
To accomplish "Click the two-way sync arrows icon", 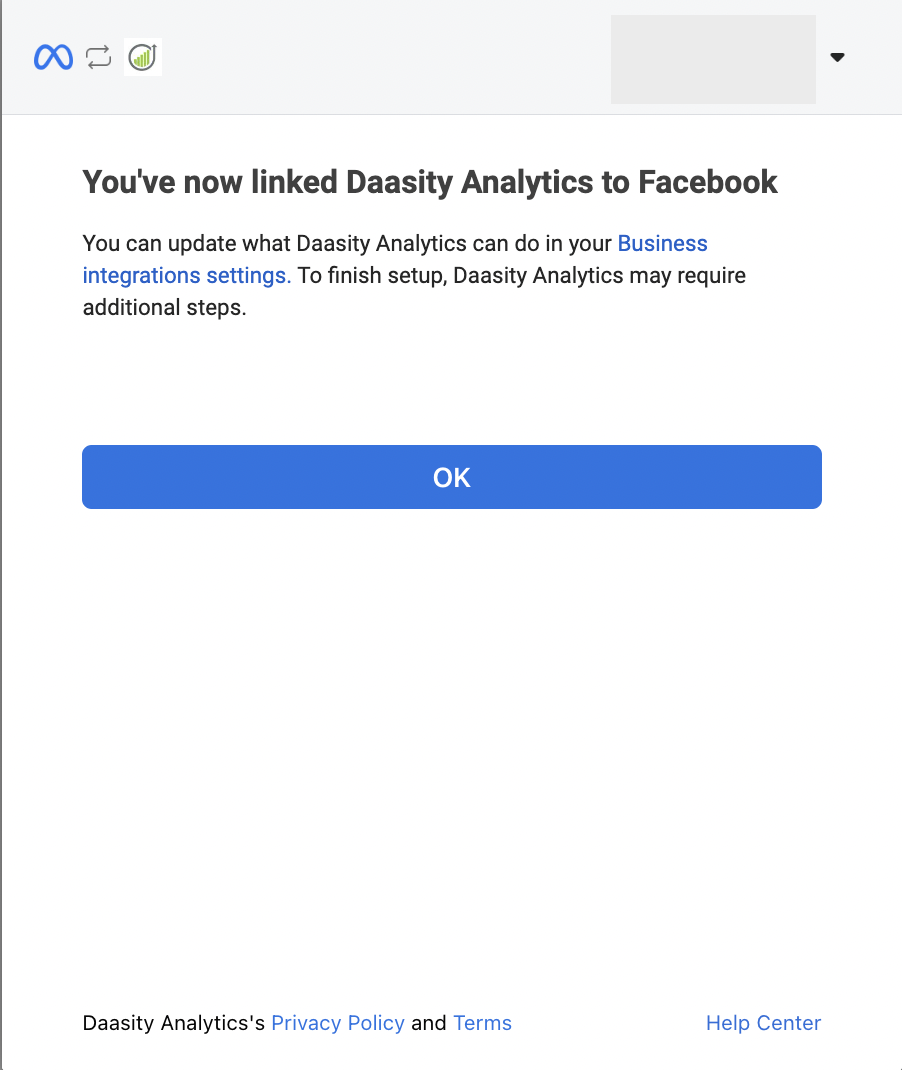I will pyautogui.click(x=98, y=58).
